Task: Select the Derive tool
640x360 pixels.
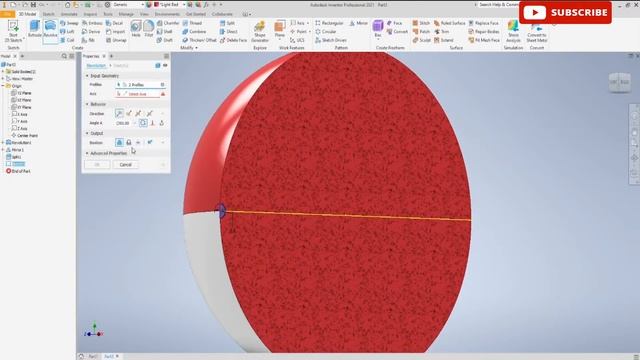Action: pyautogui.click(x=91, y=31)
